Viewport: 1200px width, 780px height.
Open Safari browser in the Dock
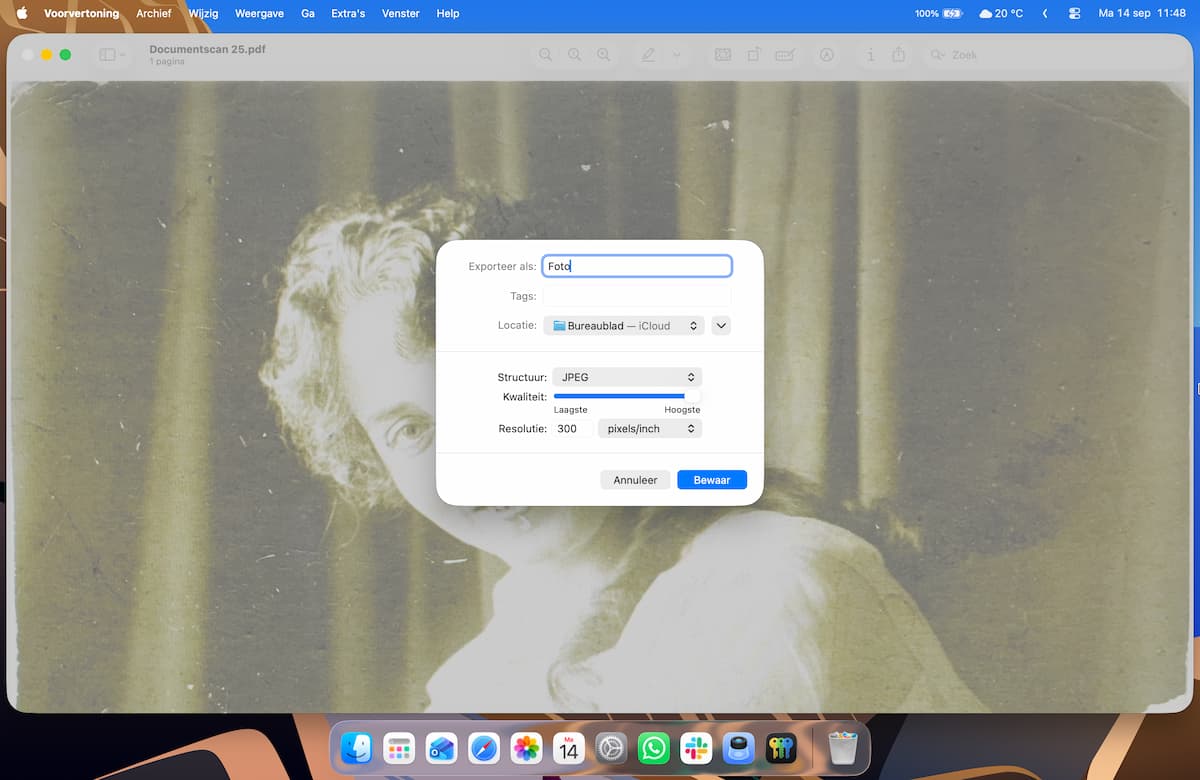click(x=484, y=748)
